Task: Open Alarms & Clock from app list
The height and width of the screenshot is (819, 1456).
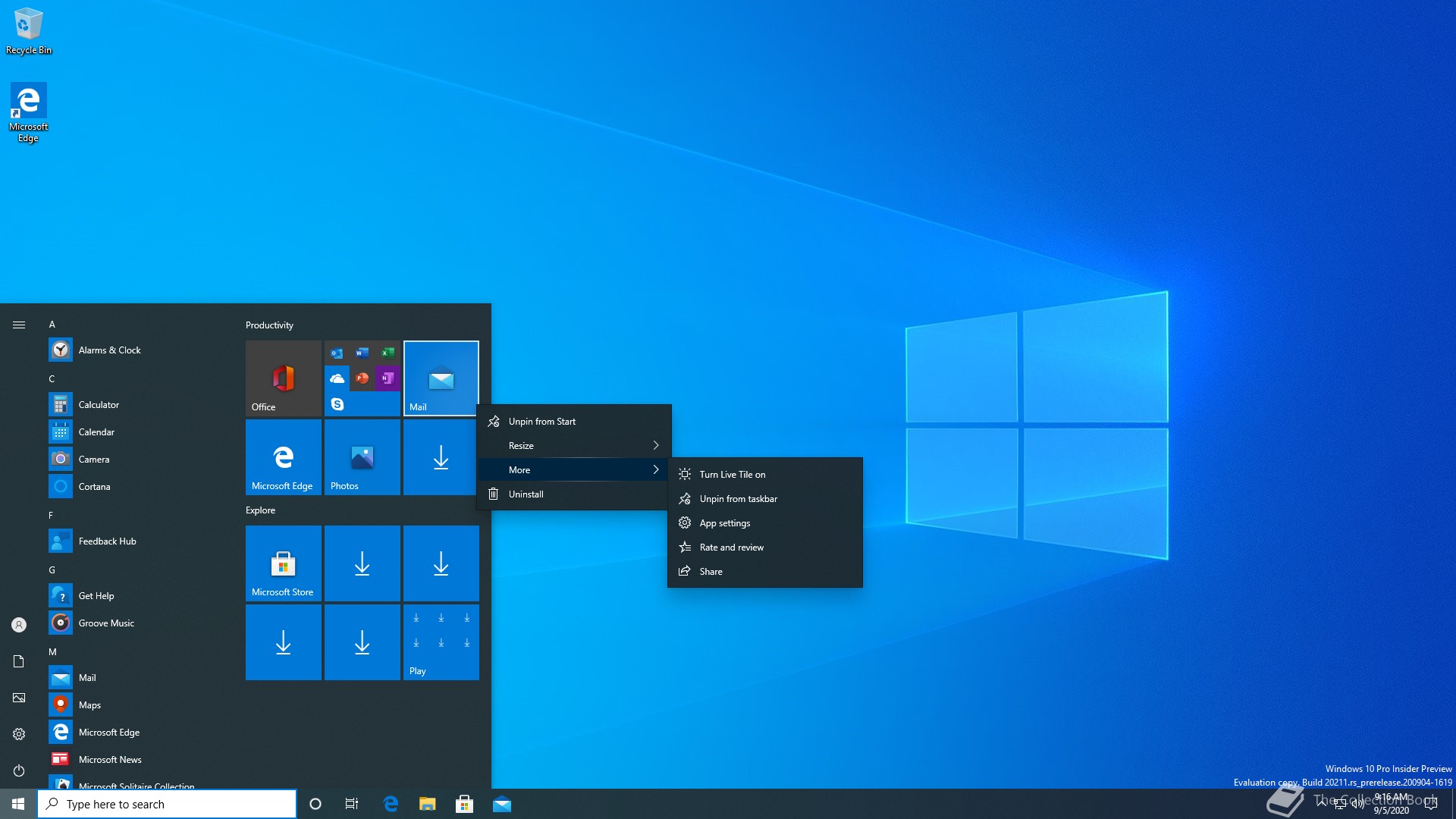Action: 141,350
